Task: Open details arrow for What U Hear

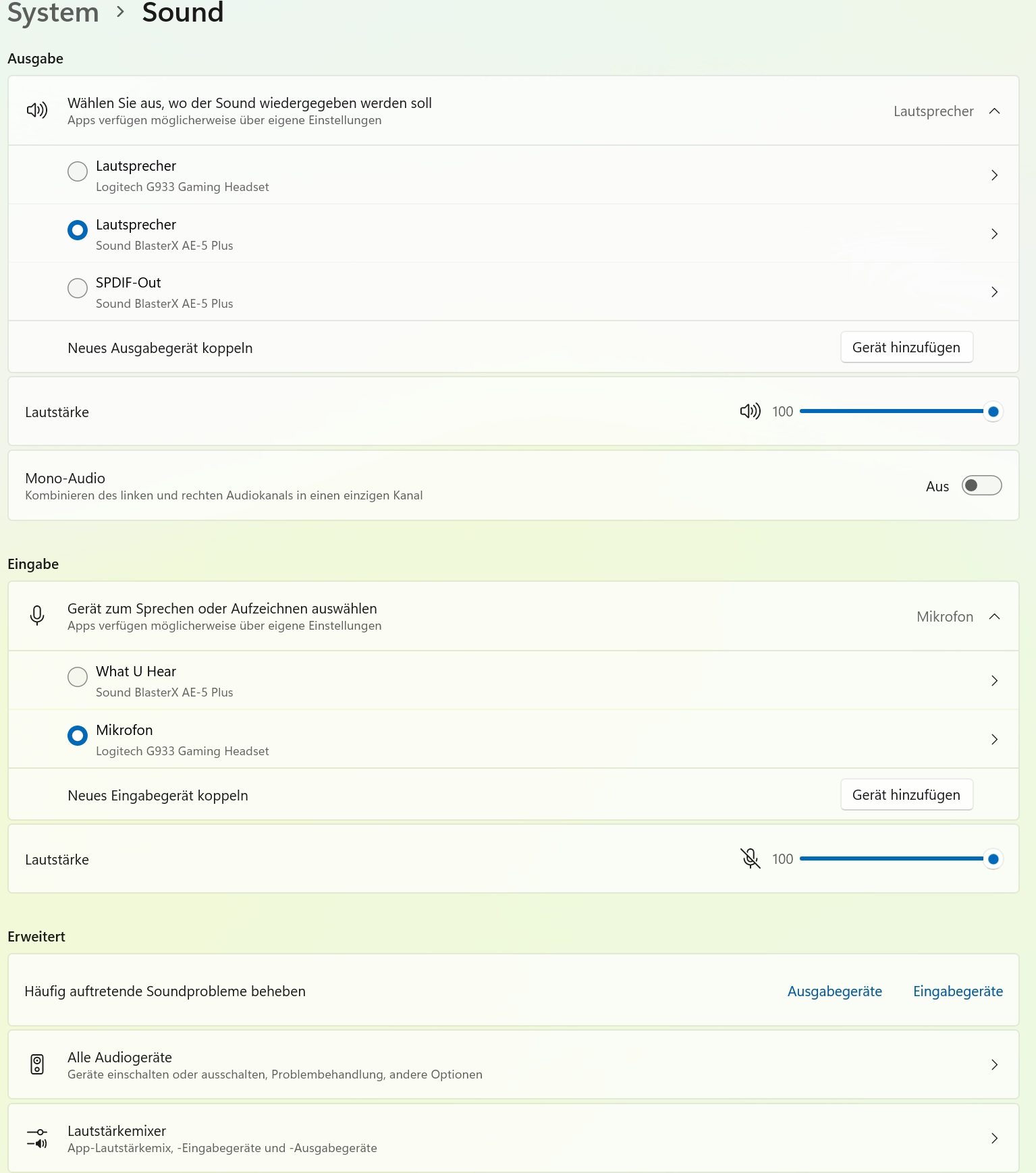Action: point(994,680)
